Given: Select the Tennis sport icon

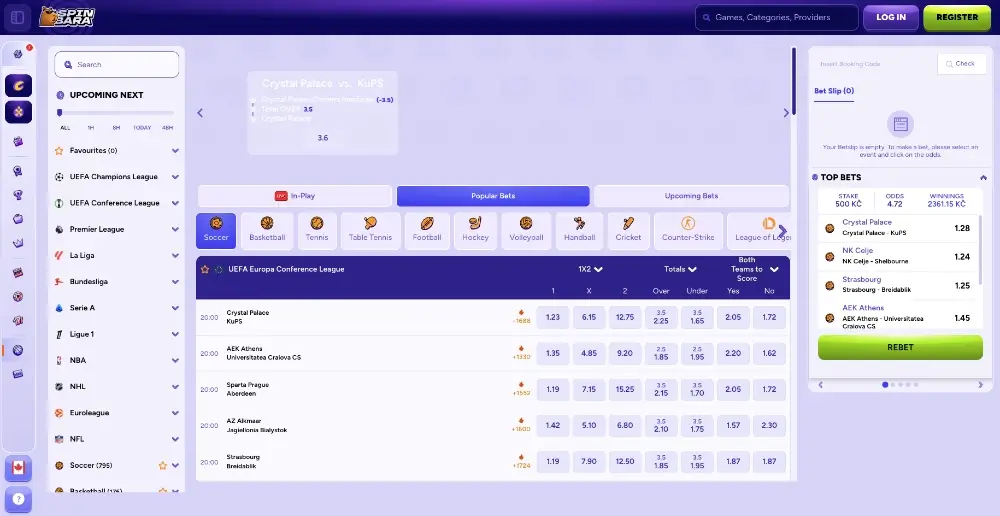Looking at the screenshot, I should tap(317, 230).
